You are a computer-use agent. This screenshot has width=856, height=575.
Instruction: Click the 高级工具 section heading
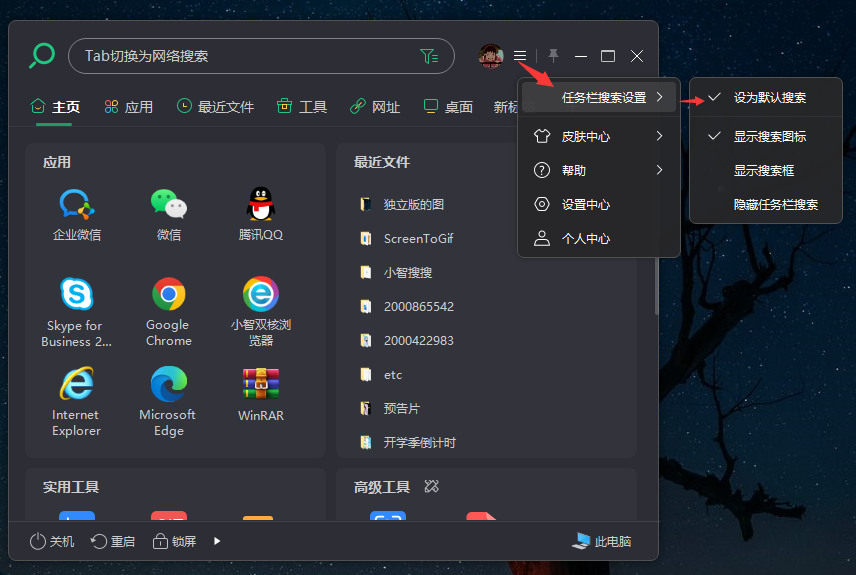click(x=382, y=487)
